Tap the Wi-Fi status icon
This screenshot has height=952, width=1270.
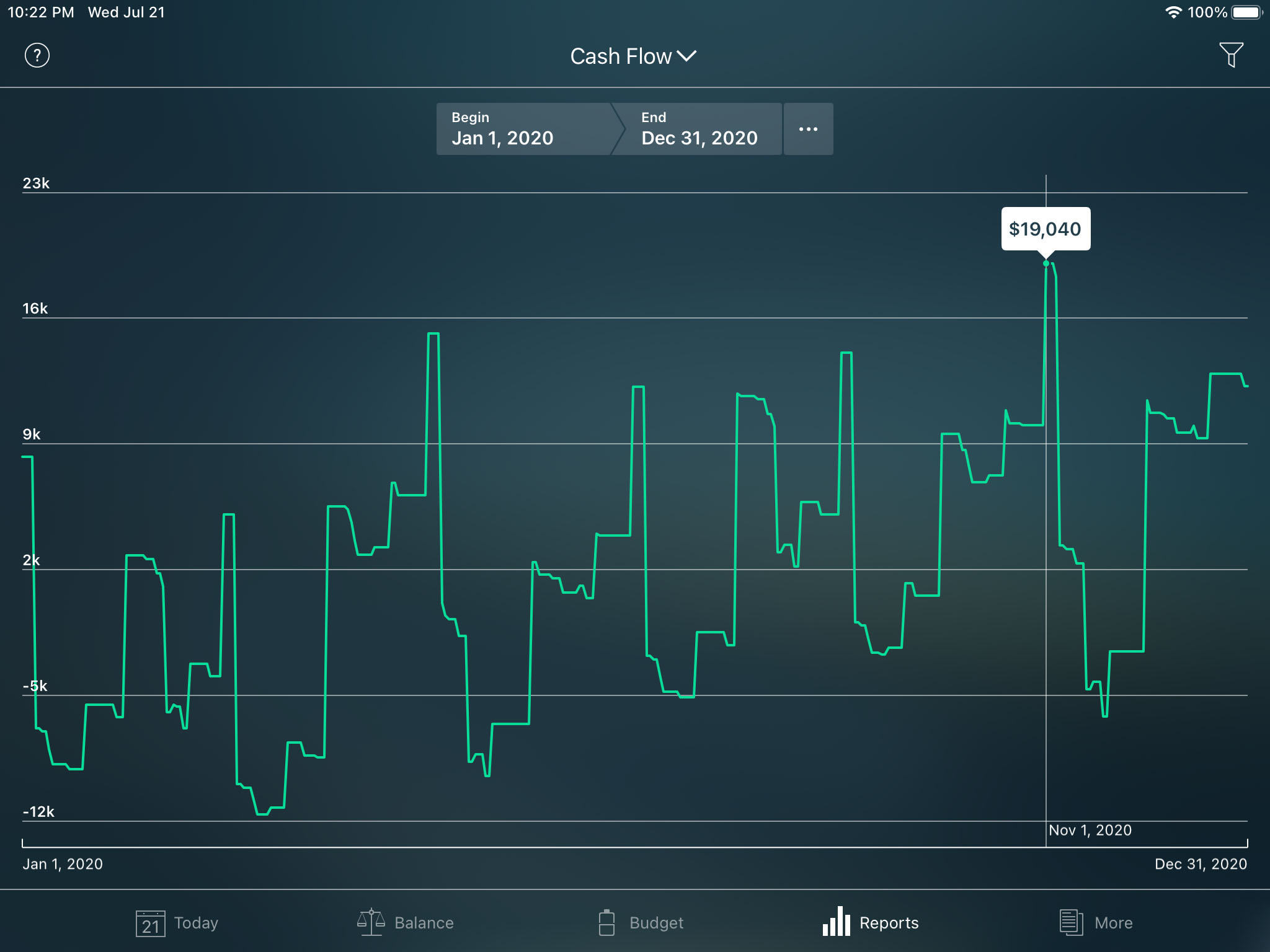click(1173, 12)
